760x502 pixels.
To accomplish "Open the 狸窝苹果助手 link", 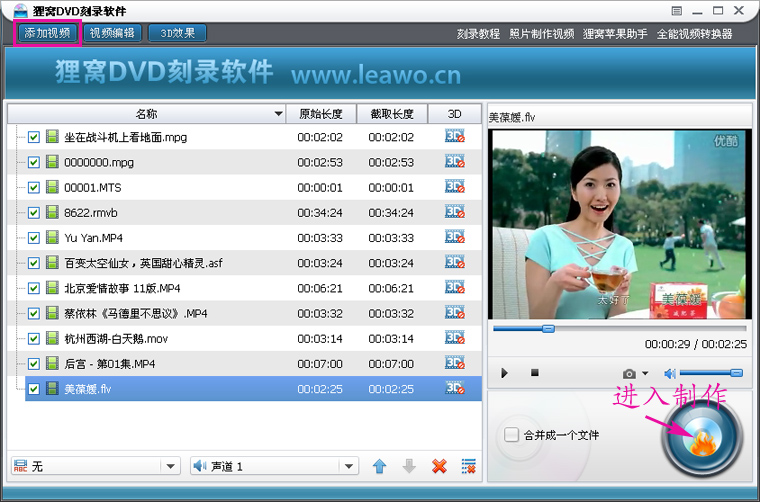I will (x=615, y=34).
